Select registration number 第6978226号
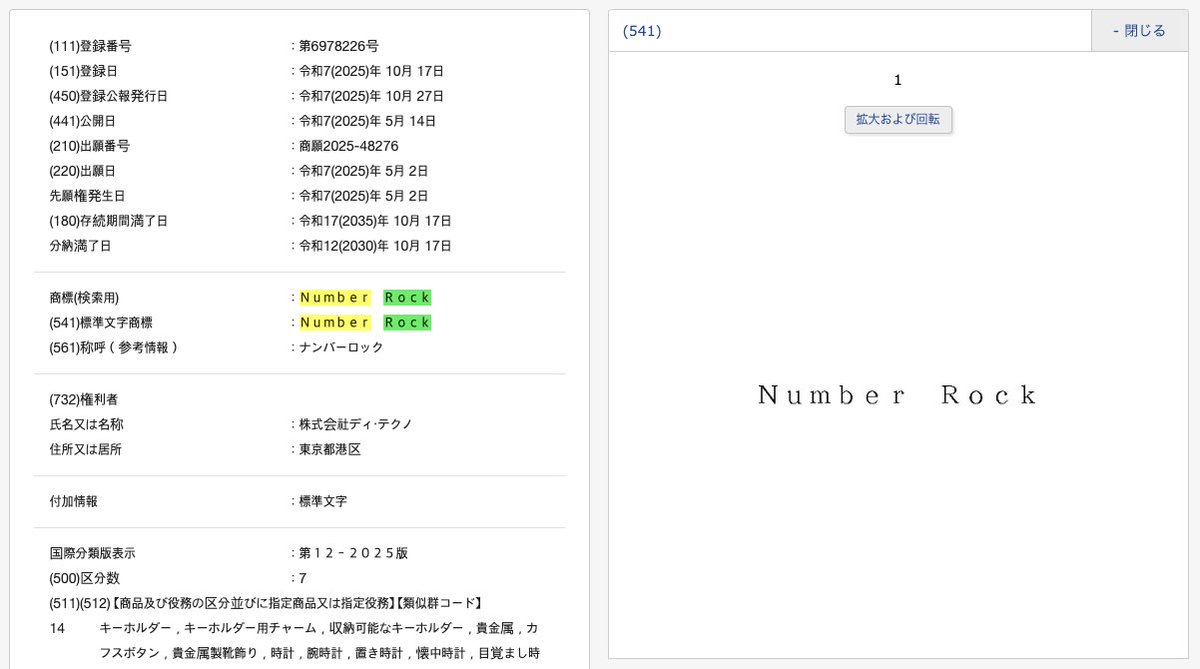The height and width of the screenshot is (669, 1200). click(x=338, y=46)
